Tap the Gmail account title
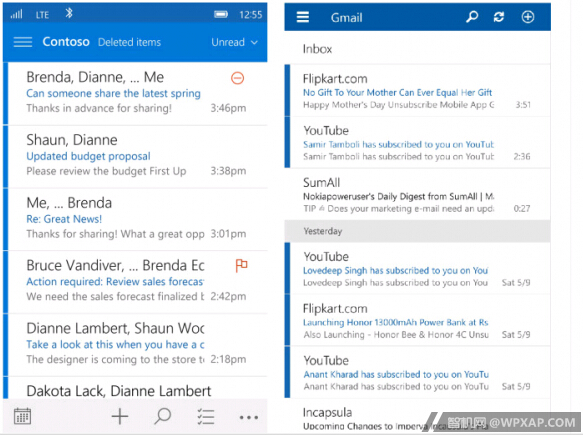The height and width of the screenshot is (435, 583). 347,17
